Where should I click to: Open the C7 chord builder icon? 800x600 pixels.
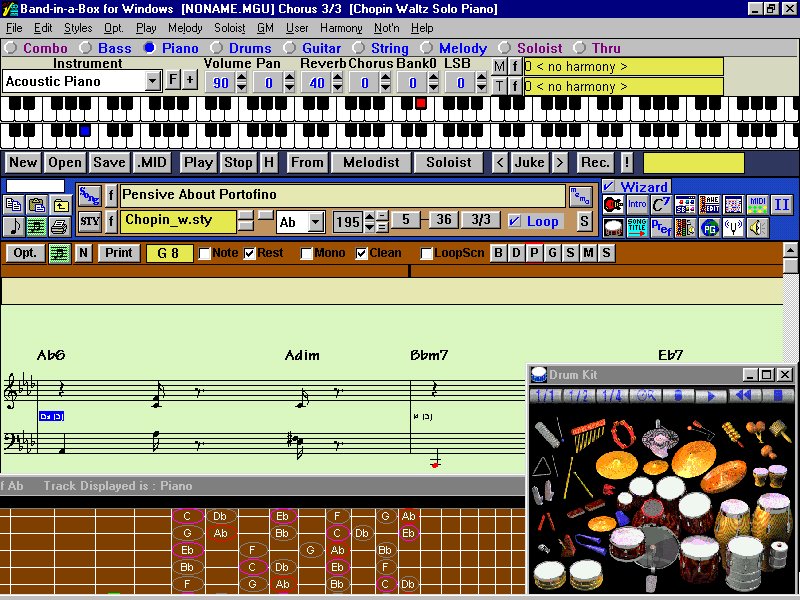661,205
